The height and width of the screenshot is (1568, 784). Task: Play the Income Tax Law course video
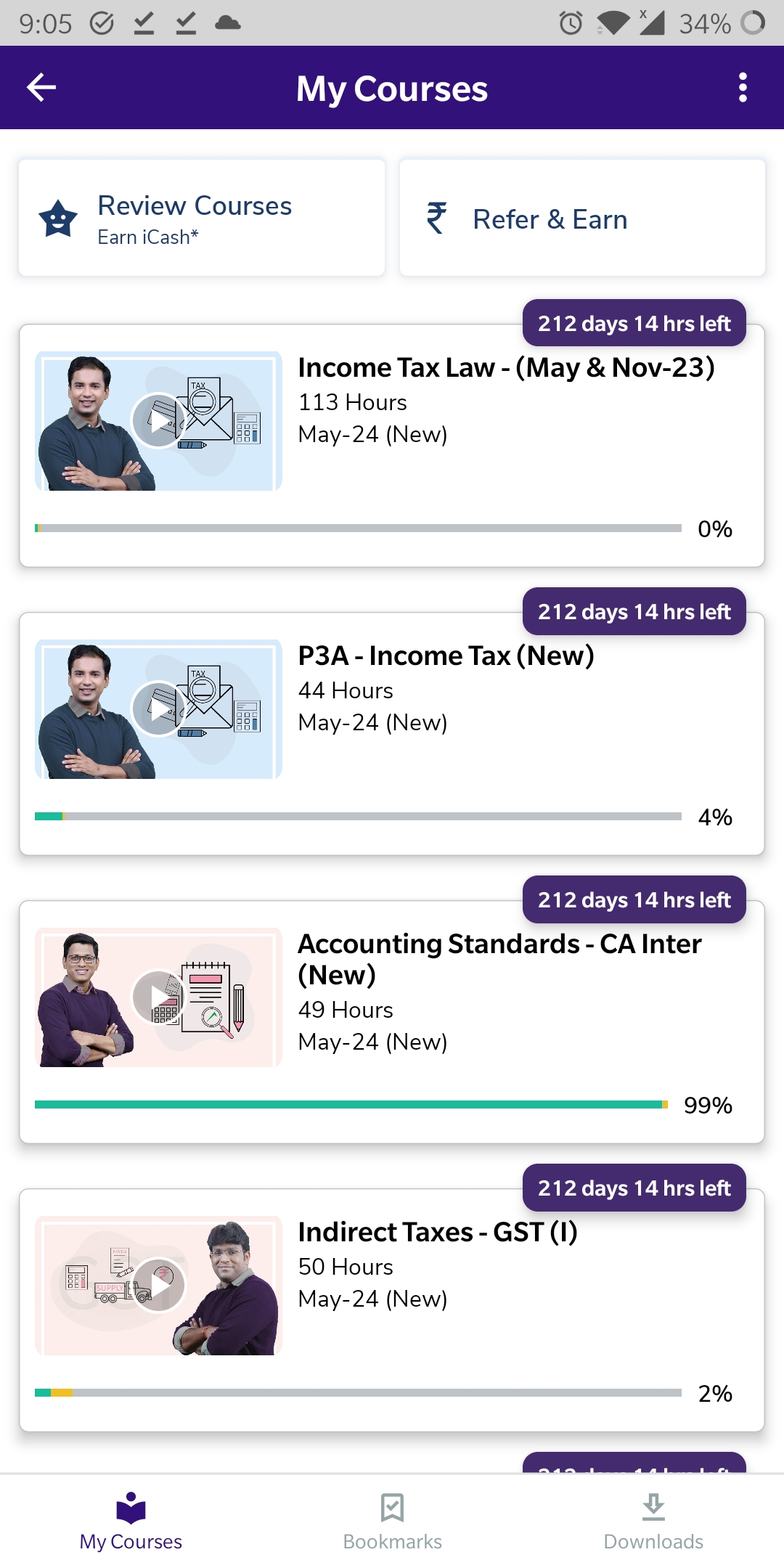tap(158, 420)
